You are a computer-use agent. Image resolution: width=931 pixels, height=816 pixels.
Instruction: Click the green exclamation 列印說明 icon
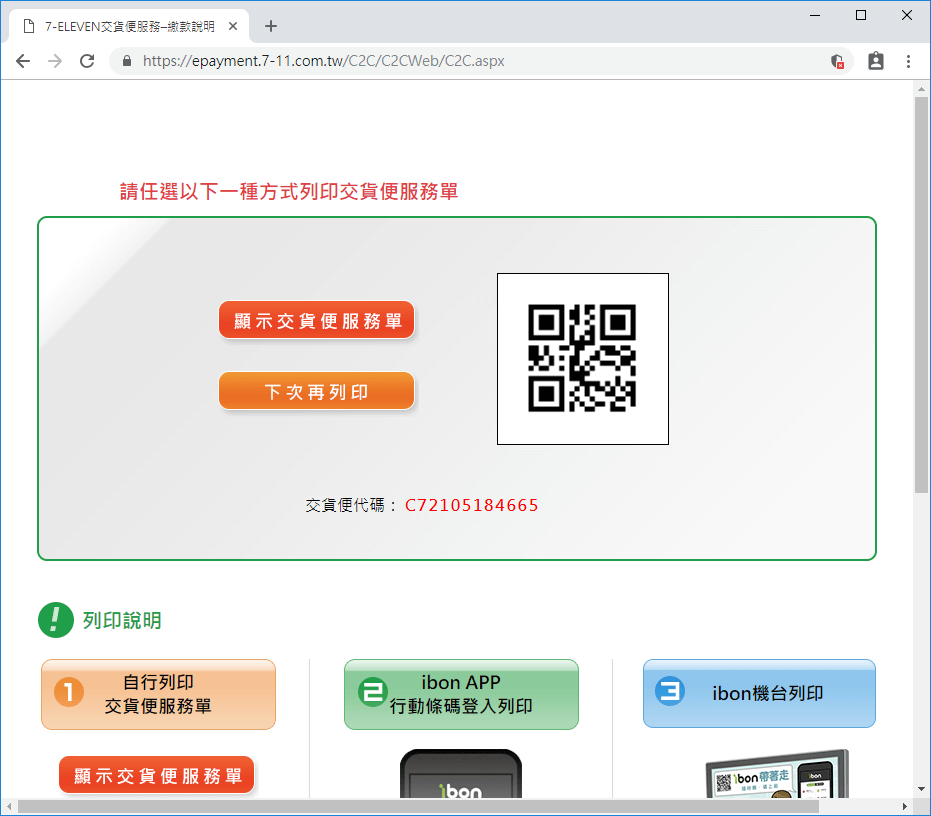click(x=57, y=620)
